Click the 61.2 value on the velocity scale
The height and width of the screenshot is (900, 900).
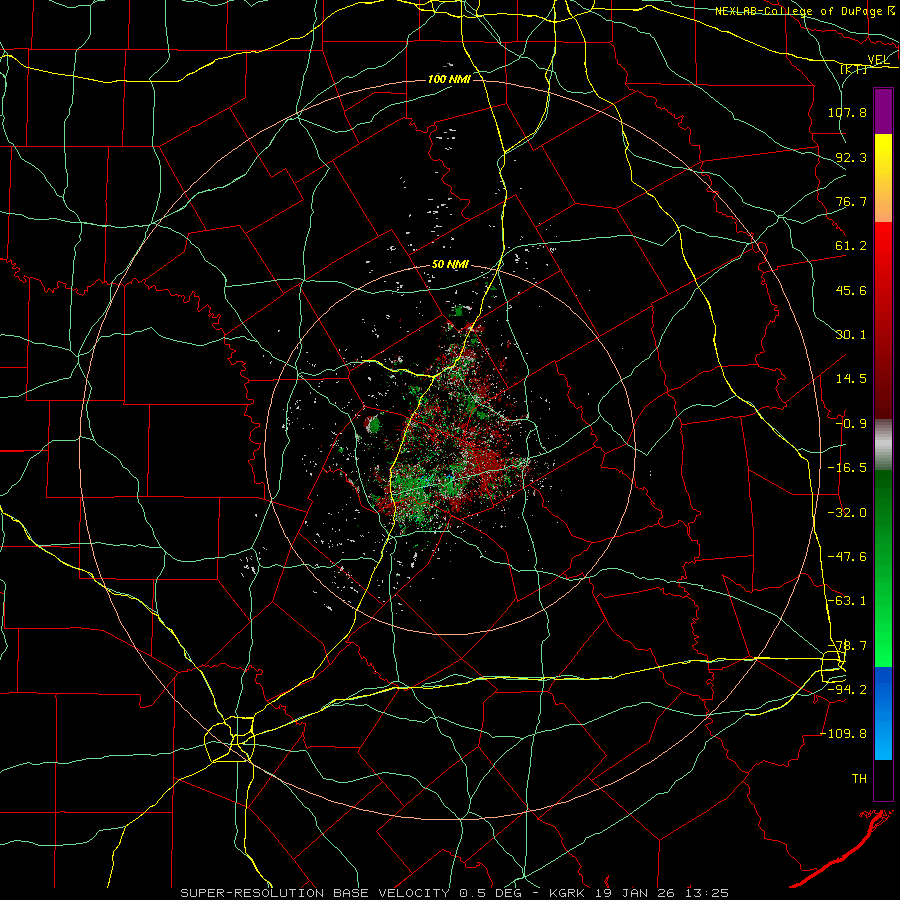click(851, 246)
